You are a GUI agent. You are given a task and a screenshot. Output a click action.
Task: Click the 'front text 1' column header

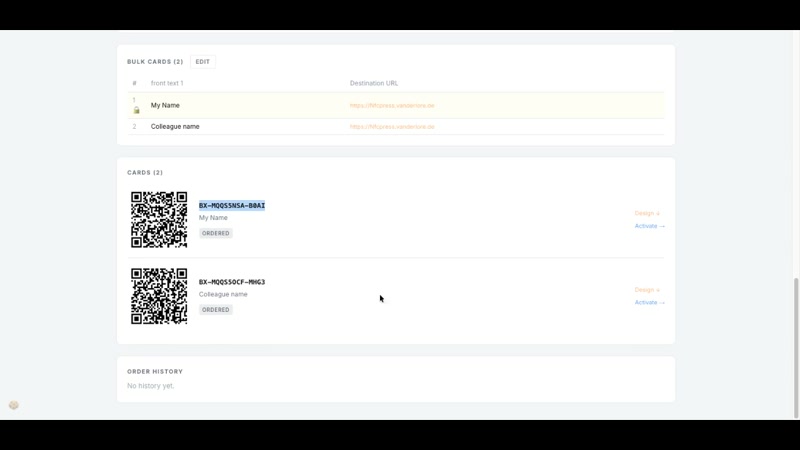coord(167,83)
